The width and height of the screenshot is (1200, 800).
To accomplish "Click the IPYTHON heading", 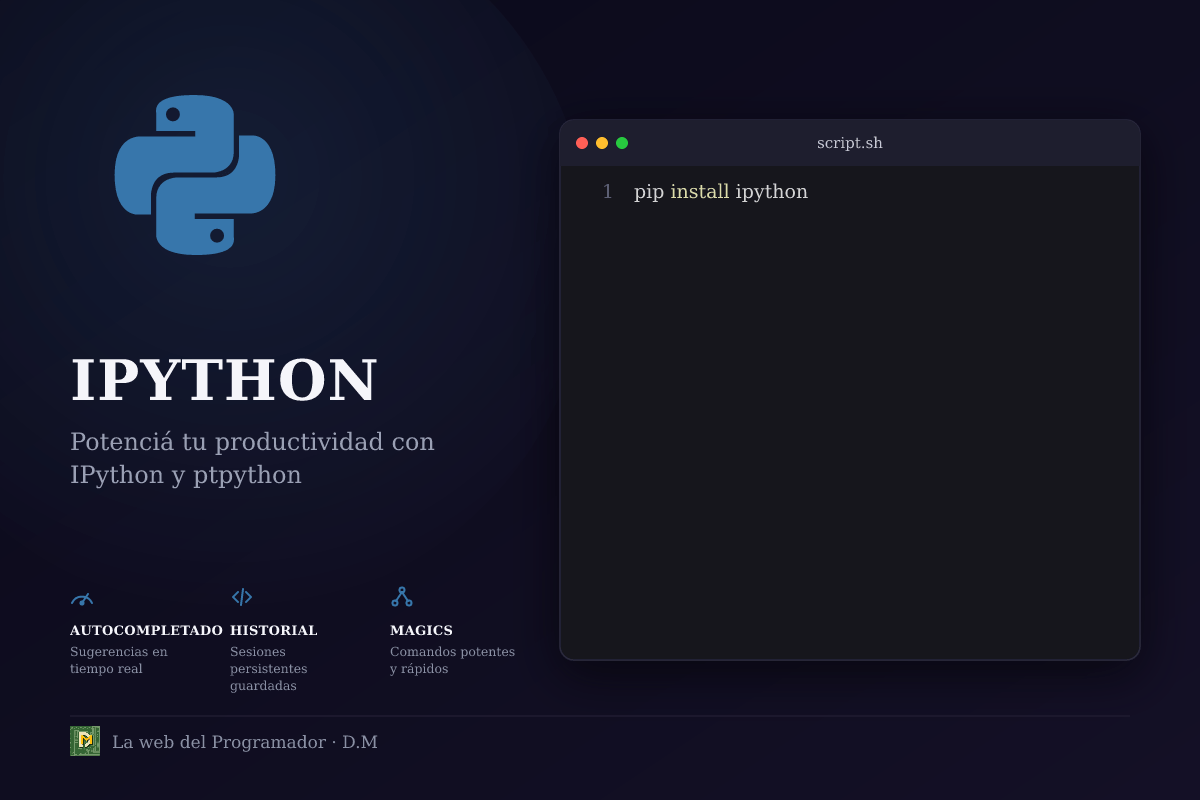I will point(224,381).
